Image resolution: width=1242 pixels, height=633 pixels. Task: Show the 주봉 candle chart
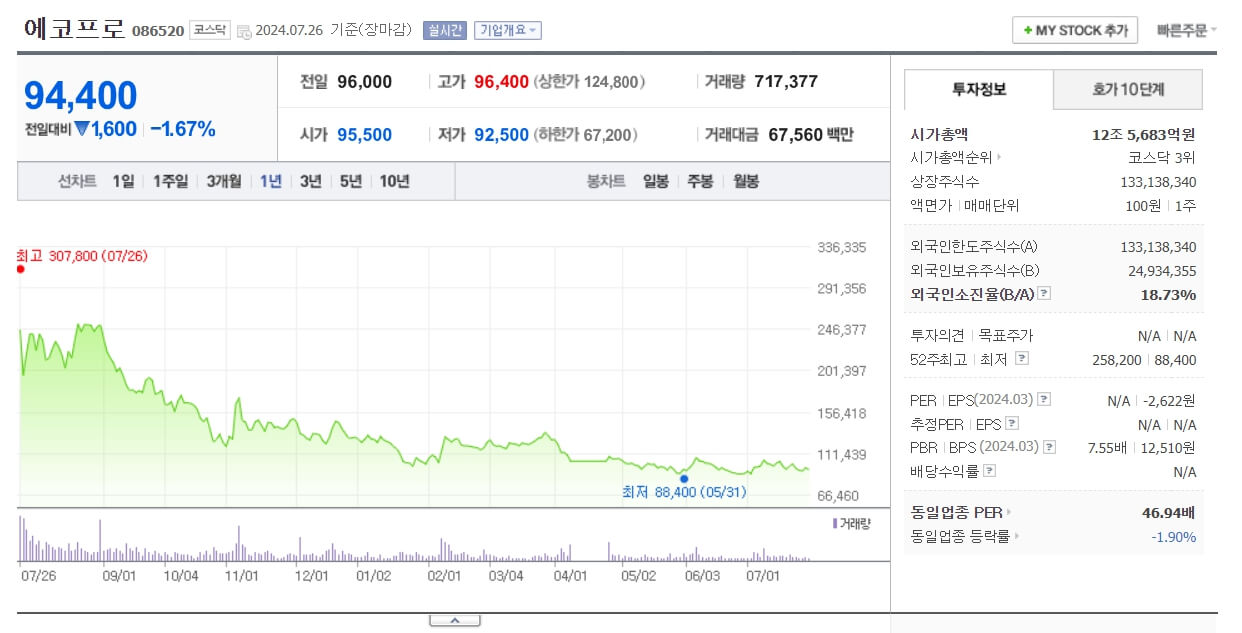701,181
